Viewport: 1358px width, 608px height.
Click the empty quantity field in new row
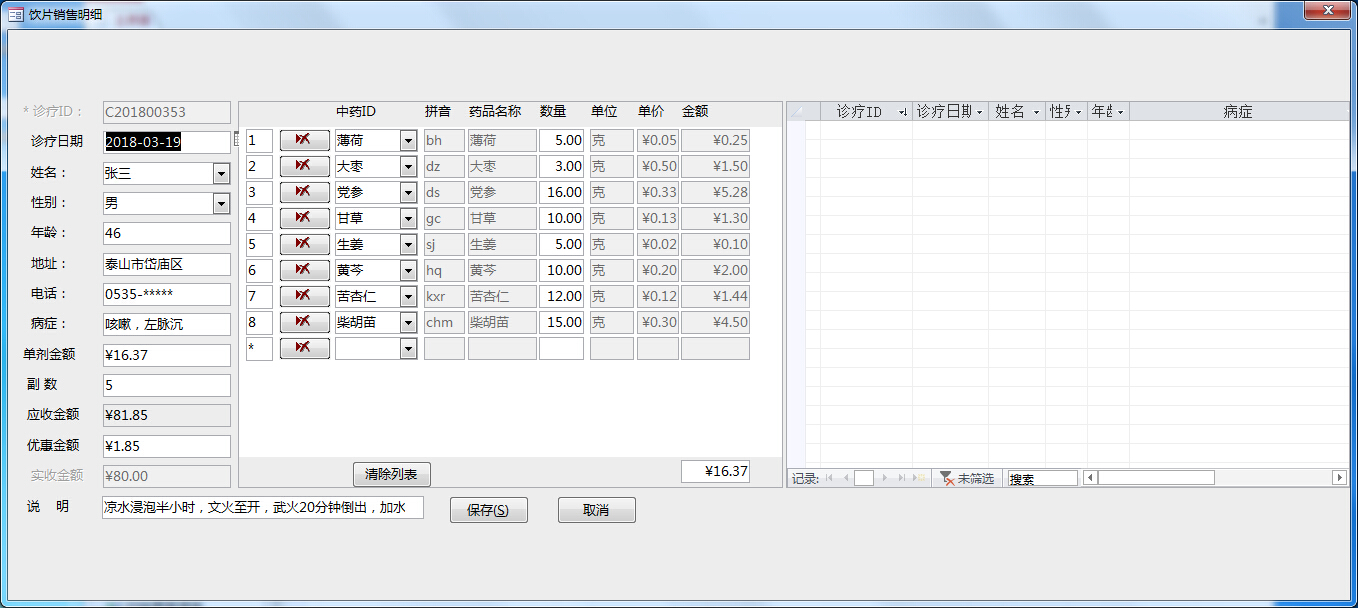561,348
